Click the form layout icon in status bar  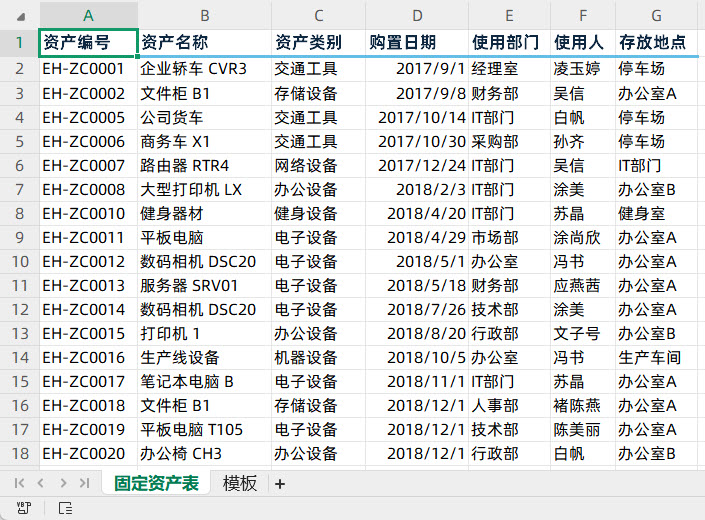click(65, 508)
